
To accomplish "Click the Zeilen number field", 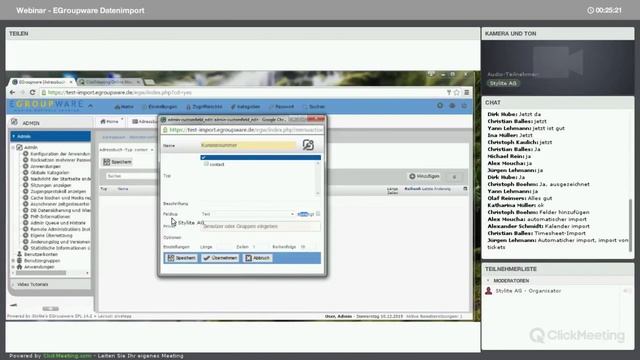I will tap(259, 247).
